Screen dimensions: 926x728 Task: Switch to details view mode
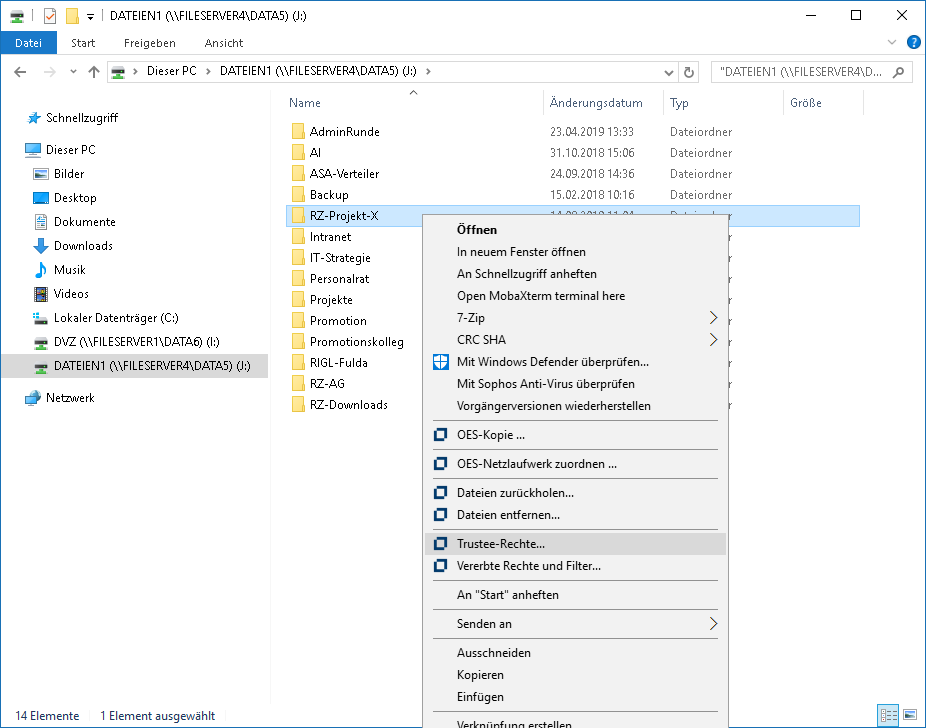(887, 715)
